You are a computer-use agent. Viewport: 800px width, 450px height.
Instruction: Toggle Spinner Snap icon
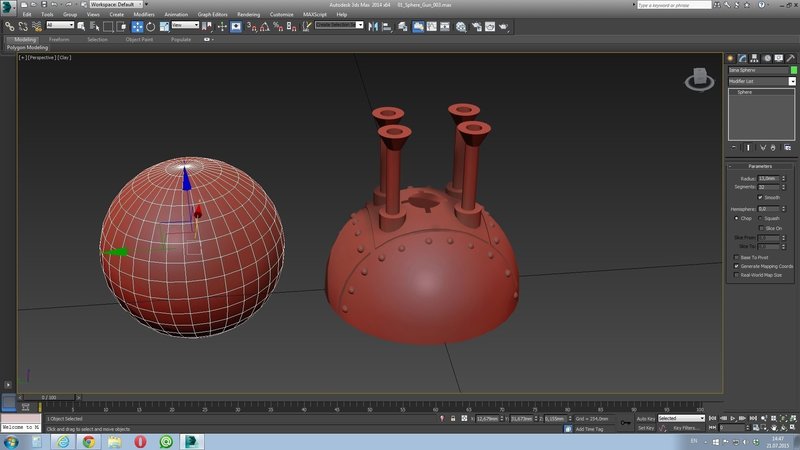point(291,26)
